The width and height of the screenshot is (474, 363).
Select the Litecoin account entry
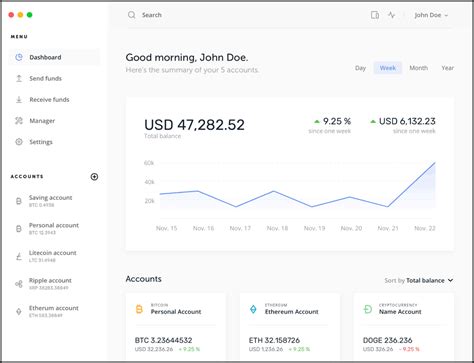[52, 256]
